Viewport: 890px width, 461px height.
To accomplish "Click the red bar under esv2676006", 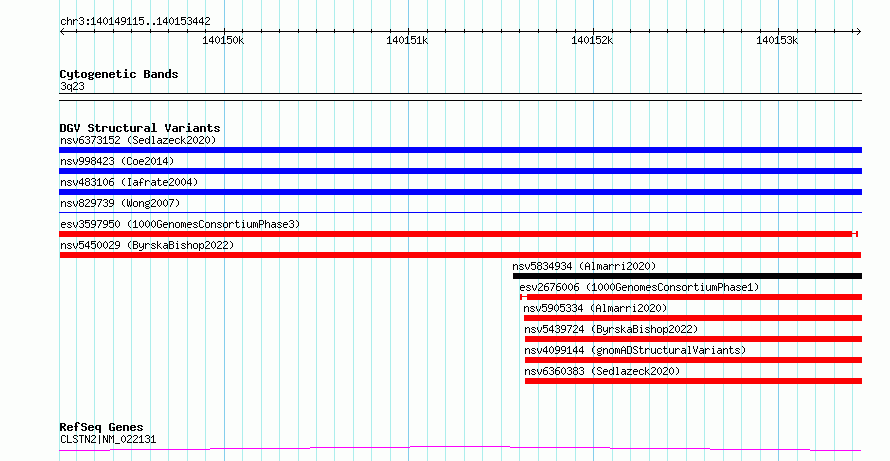I will [691, 297].
